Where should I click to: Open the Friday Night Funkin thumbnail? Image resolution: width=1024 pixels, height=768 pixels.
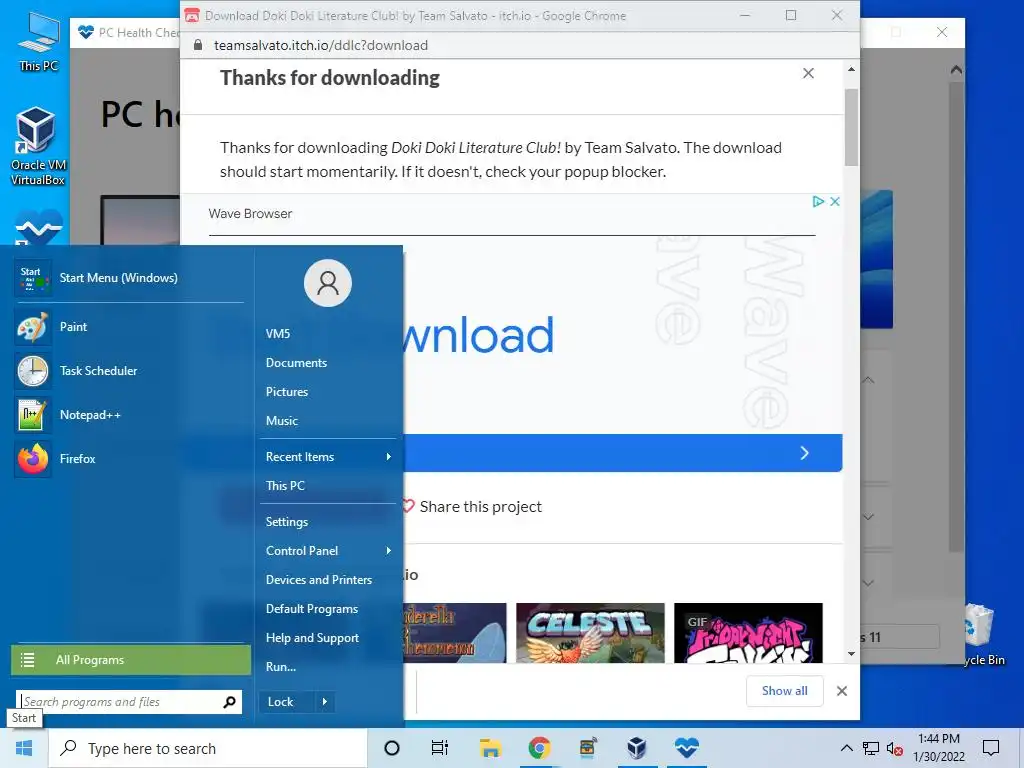(748, 633)
